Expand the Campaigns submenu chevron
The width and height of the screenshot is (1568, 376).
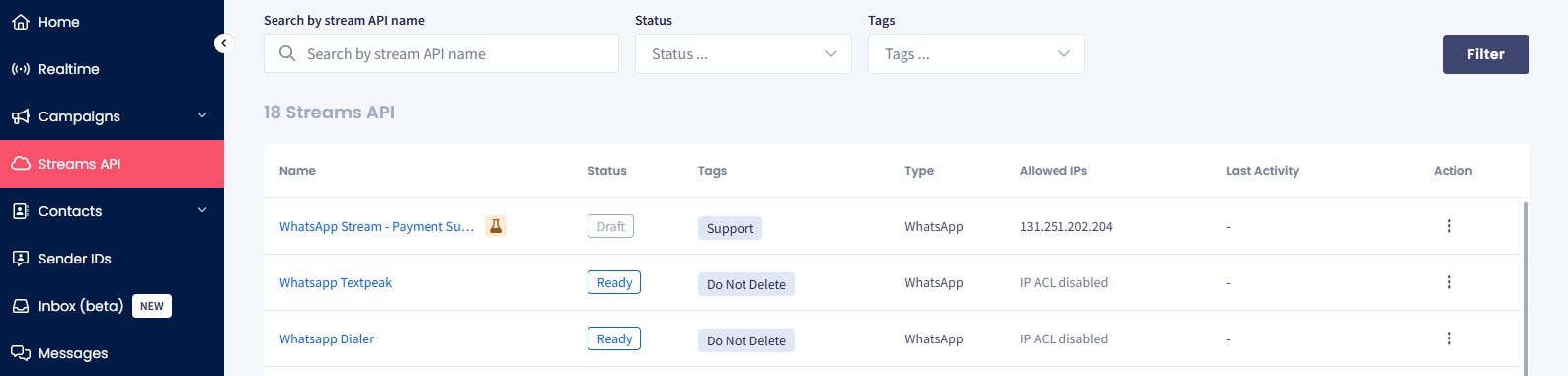(x=202, y=115)
